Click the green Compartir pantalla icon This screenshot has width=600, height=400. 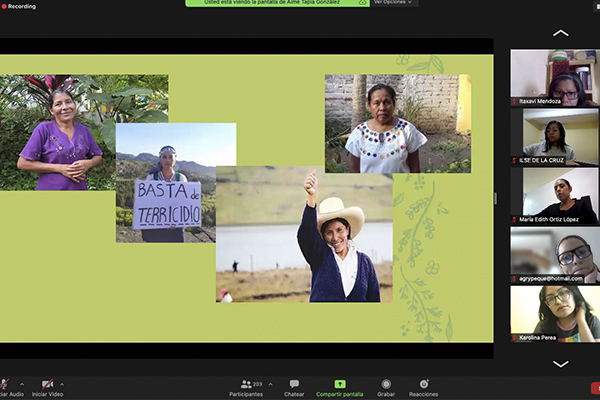point(339,384)
